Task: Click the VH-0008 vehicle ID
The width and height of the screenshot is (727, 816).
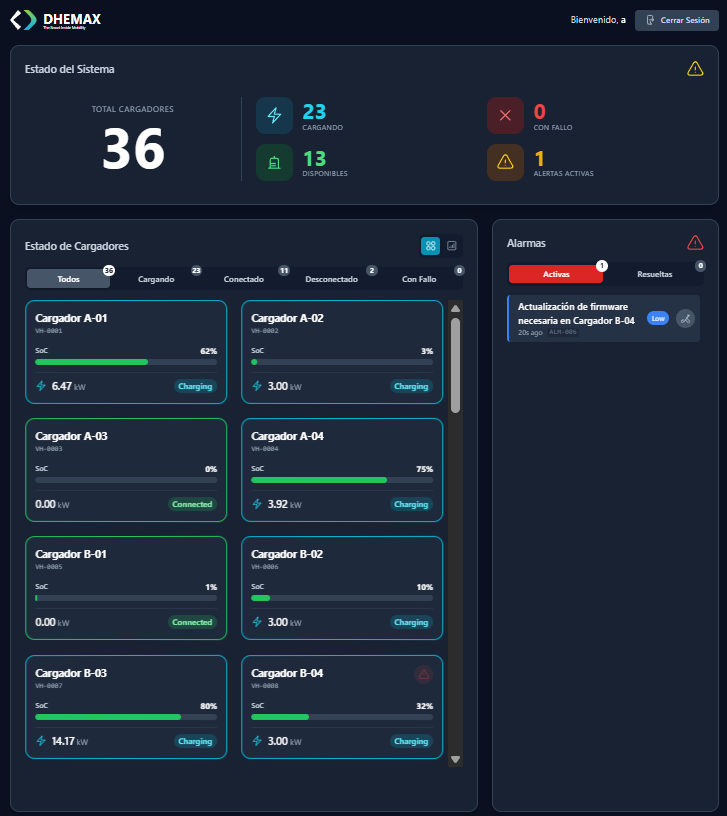Action: 264,685
